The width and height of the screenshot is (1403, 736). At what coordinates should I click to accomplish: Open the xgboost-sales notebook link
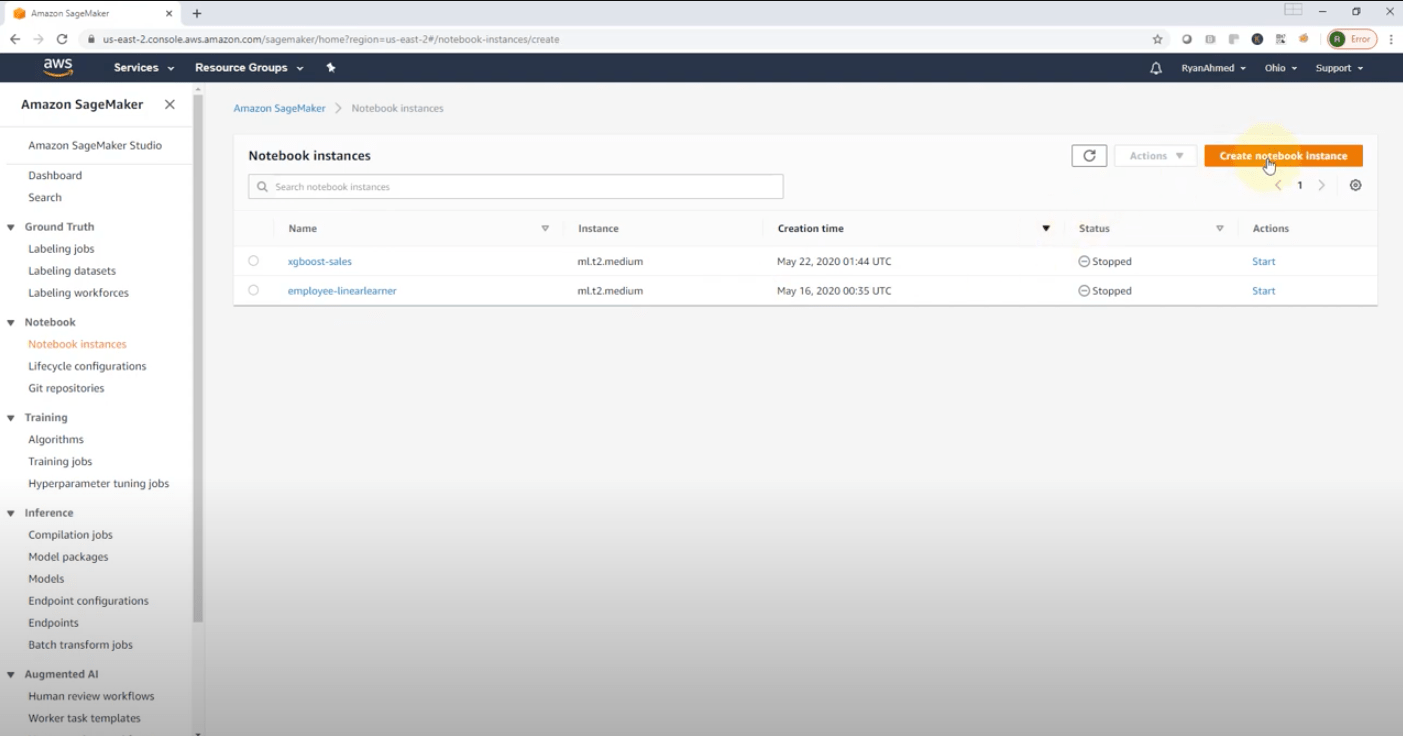[320, 261]
